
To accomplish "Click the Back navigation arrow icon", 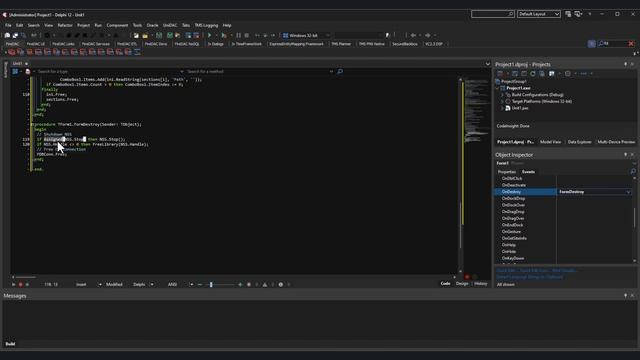I will click(413, 36).
